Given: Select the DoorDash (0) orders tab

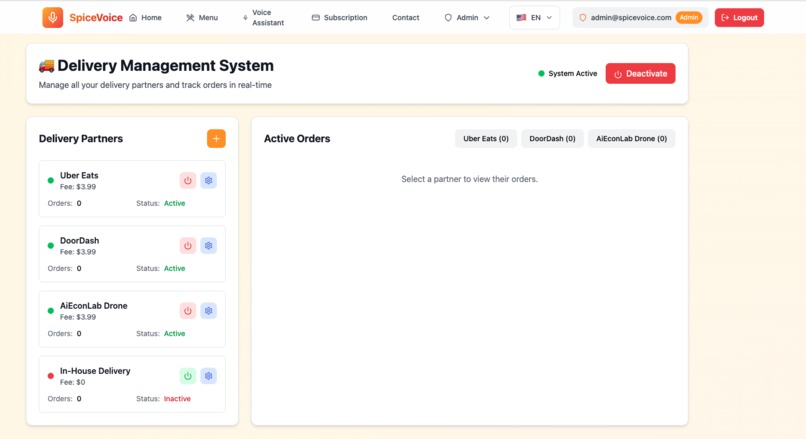Looking at the screenshot, I should click(x=553, y=138).
